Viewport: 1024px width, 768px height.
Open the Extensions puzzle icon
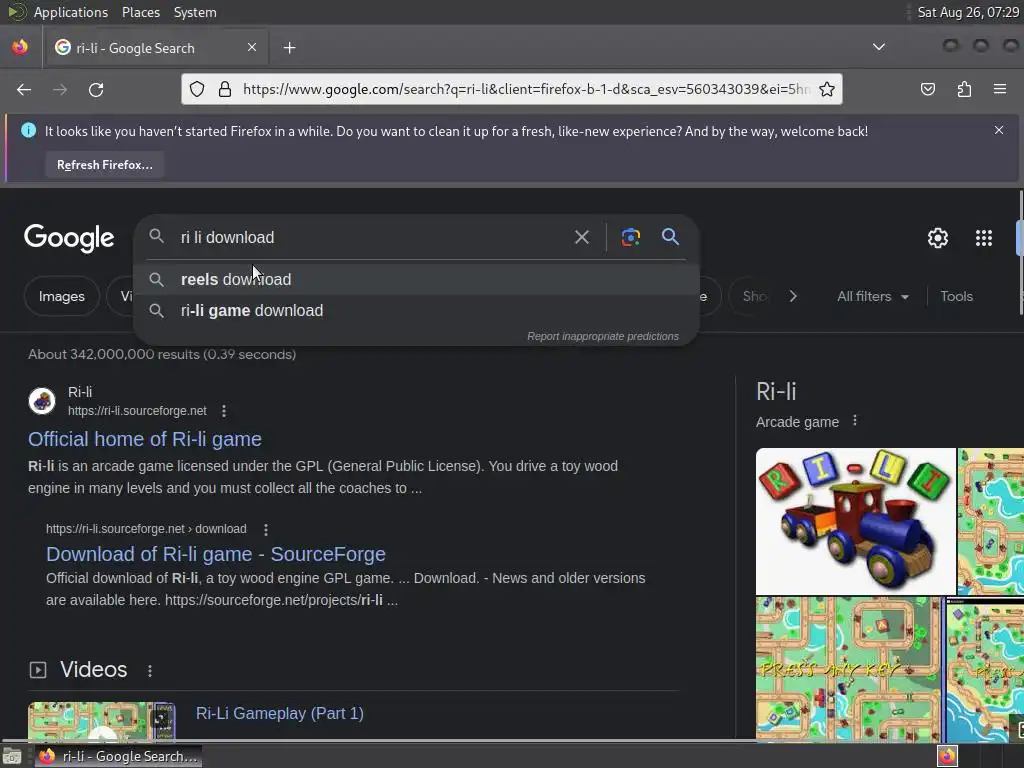tap(964, 89)
